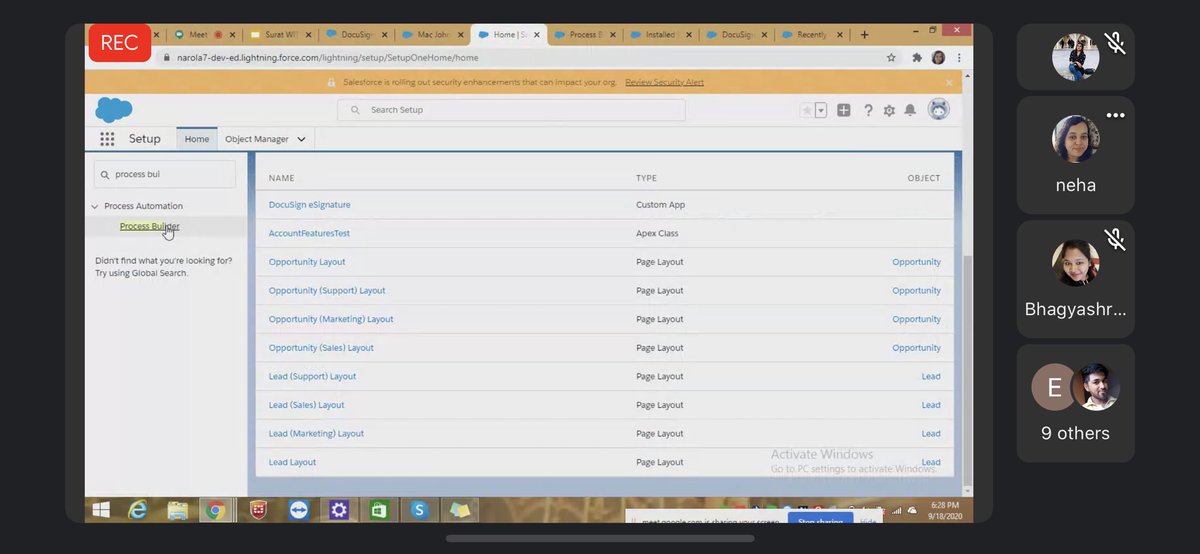Open the Lead (Marketing) Layout link
The width and height of the screenshot is (1200, 554).
[x=316, y=434]
